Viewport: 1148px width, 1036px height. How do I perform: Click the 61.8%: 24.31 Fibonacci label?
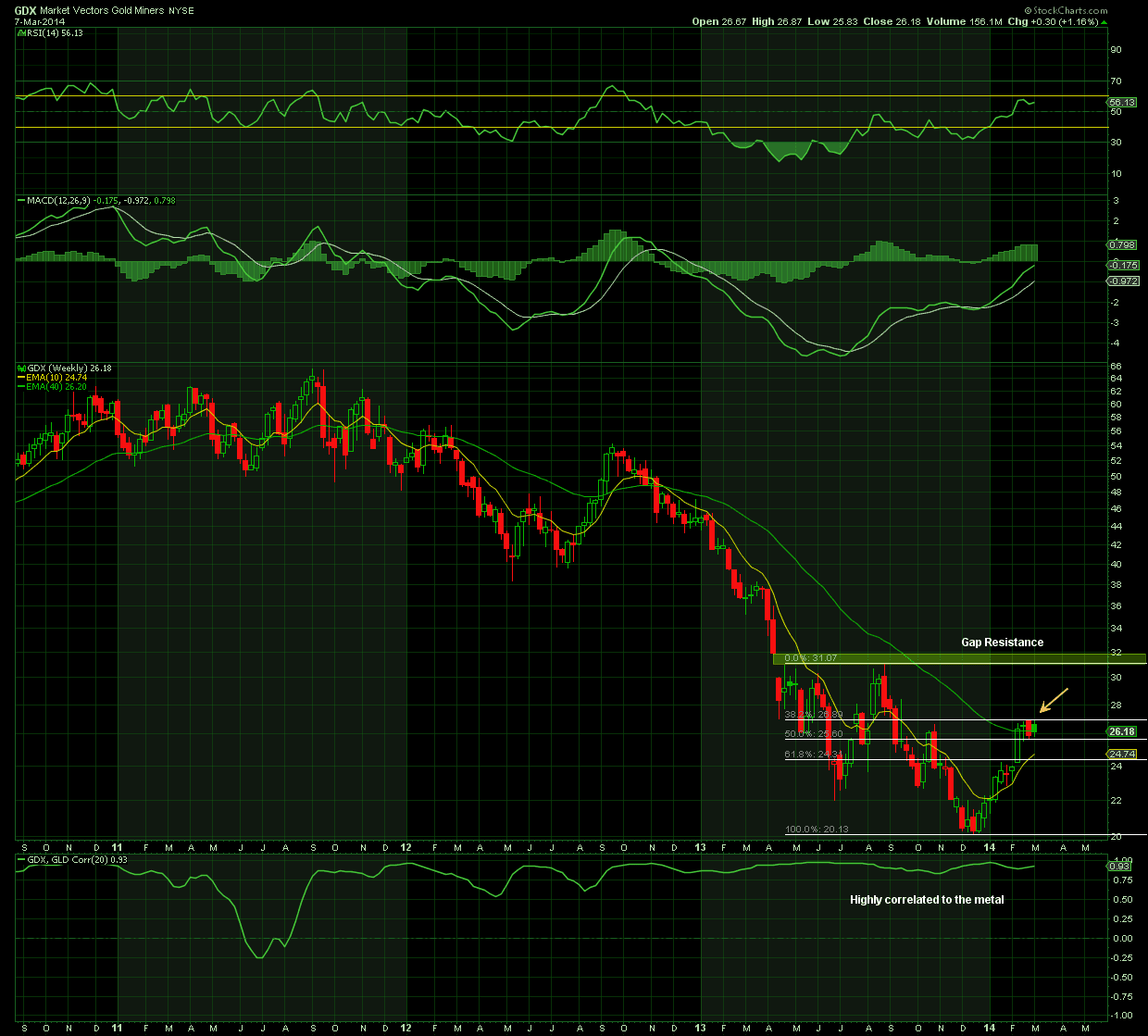(813, 754)
